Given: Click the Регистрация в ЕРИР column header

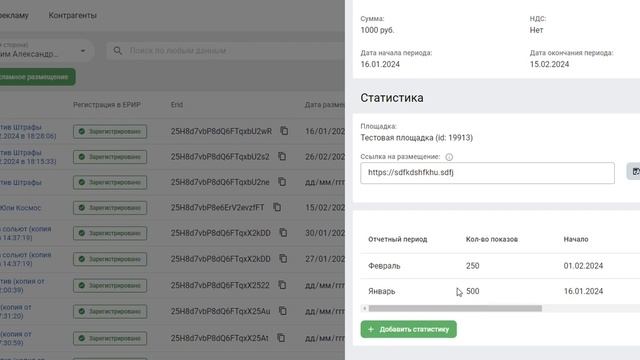Looking at the screenshot, I should pos(107,105).
